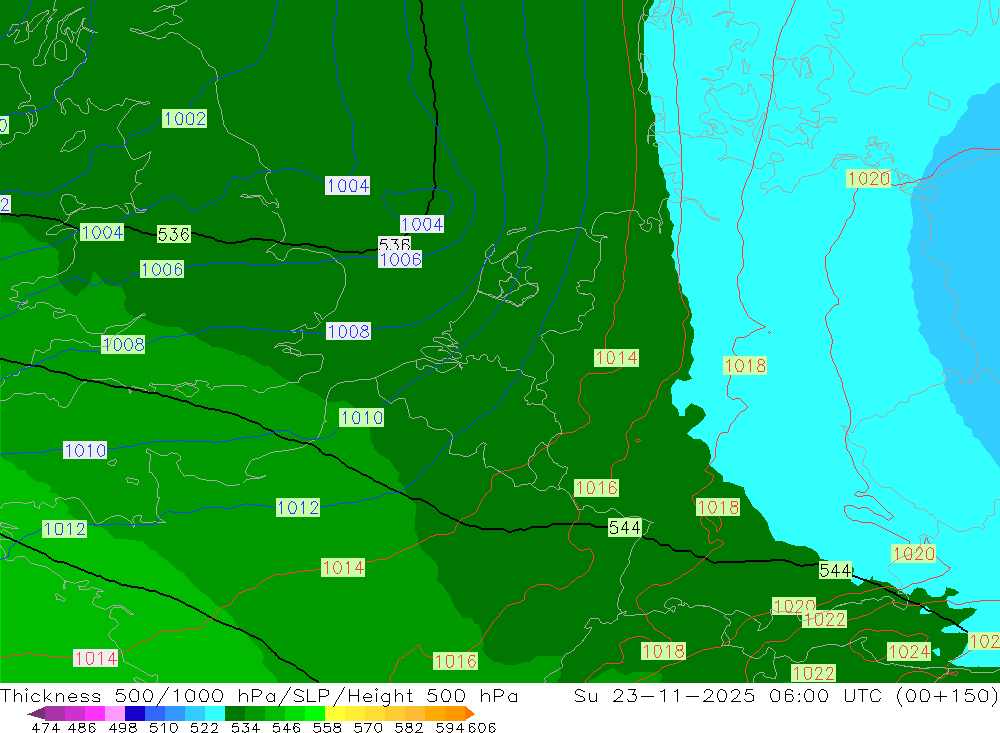Click the 1002 isobar label
The height and width of the screenshot is (733, 1000).
pyautogui.click(x=184, y=119)
